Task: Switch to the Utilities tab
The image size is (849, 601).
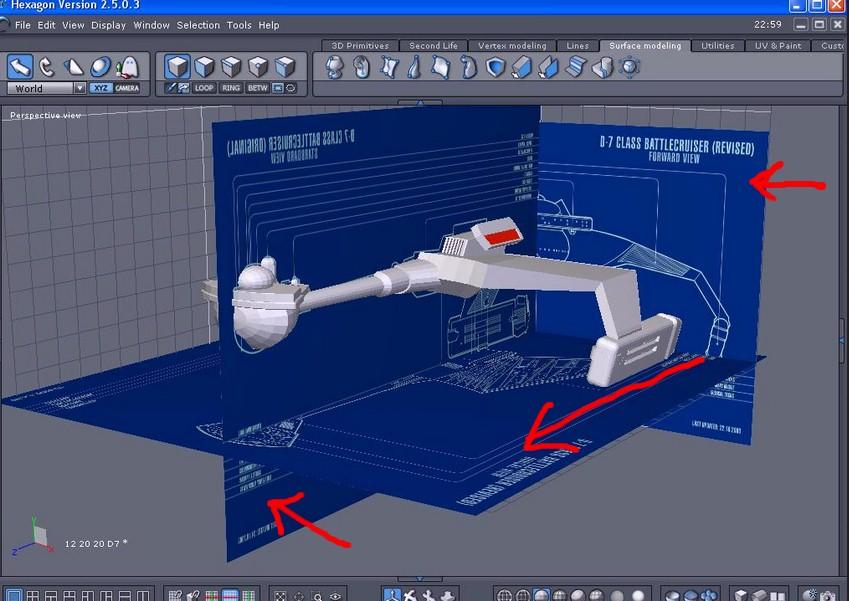Action: pos(718,46)
